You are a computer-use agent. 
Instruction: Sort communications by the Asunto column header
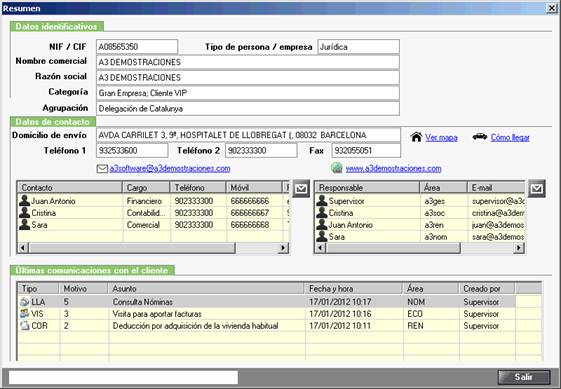pos(206,288)
